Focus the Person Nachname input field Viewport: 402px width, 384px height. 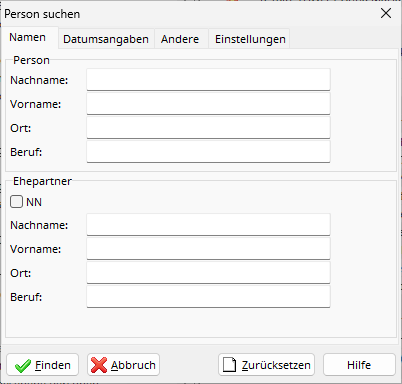(x=208, y=80)
